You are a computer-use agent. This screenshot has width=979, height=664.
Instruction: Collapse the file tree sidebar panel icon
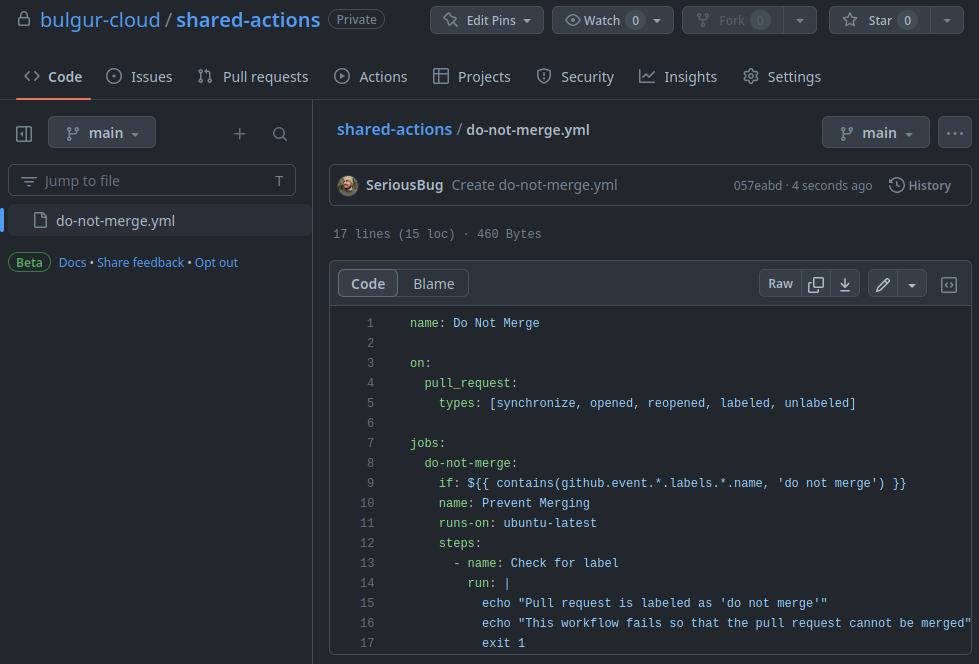point(24,133)
